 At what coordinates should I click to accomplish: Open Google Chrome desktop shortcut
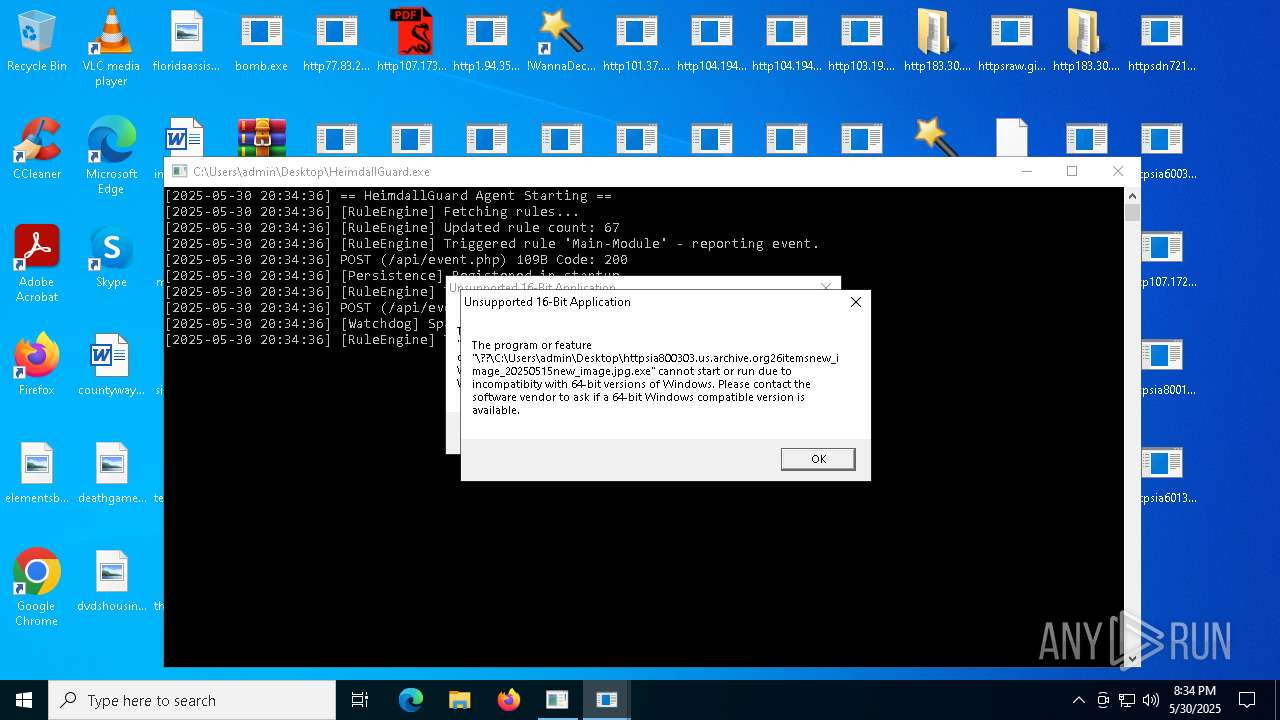point(37,588)
